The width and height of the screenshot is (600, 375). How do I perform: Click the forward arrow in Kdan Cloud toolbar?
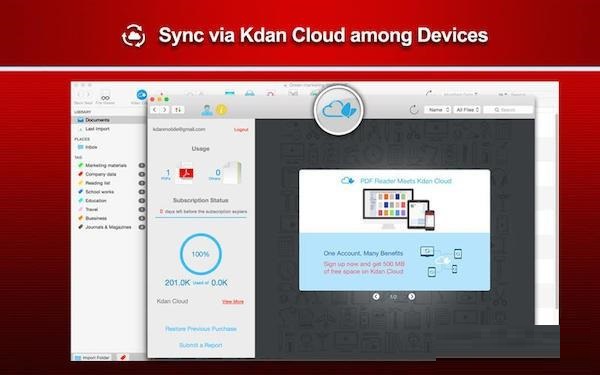click(165, 110)
